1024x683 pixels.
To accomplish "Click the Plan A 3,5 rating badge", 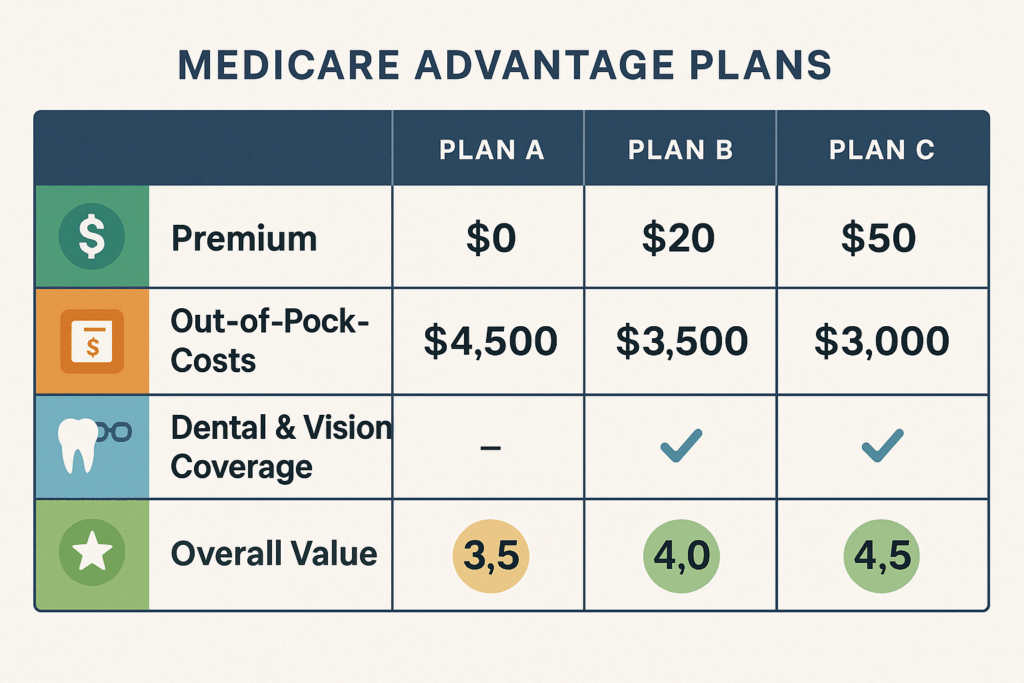I will (490, 554).
